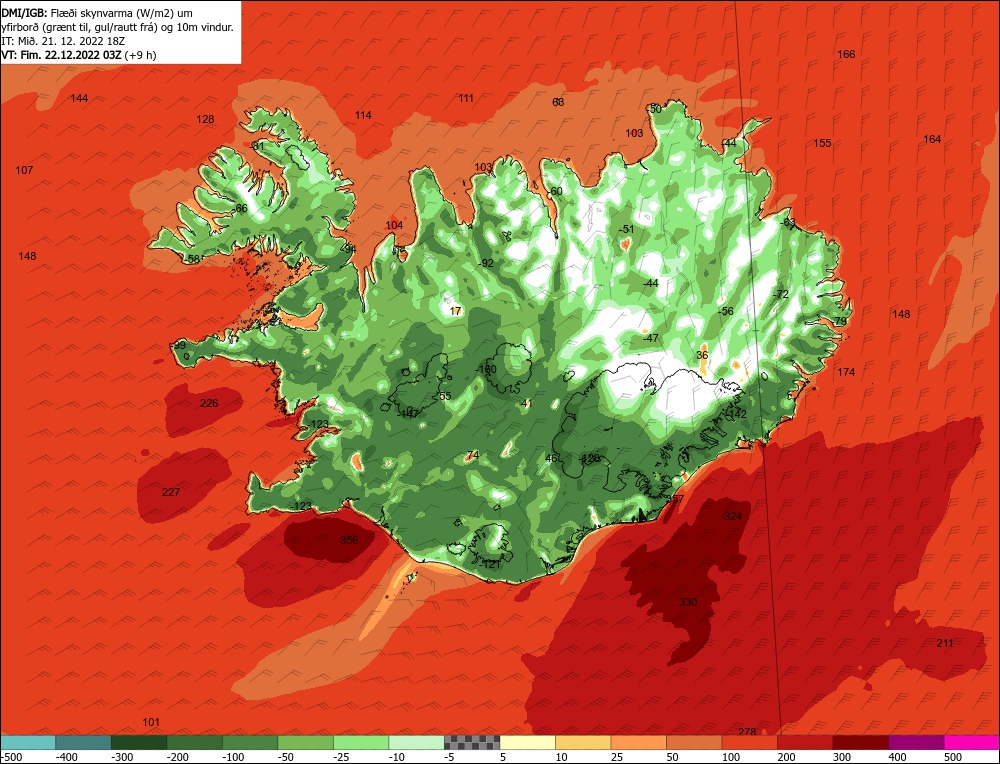Viewport: 1000px width, 764px height.
Task: Click the value 226 west of Iceland
Action: pyautogui.click(x=209, y=403)
